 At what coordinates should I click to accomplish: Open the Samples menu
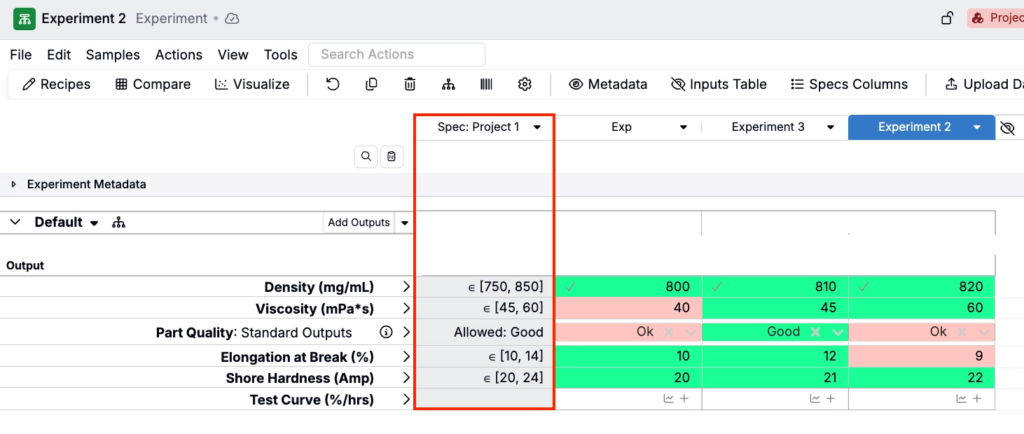tap(112, 55)
